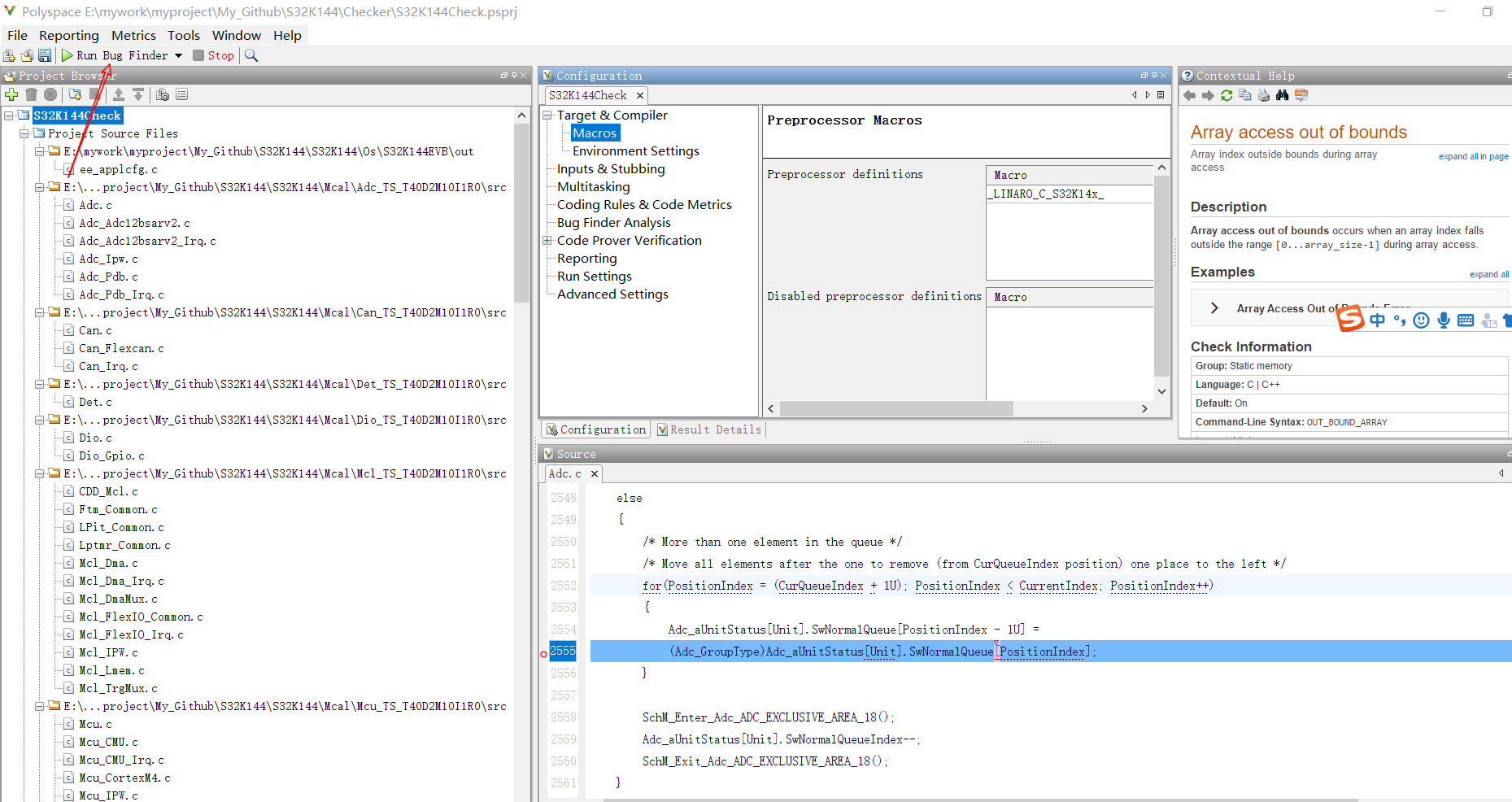1512x802 pixels.
Task: Open the Tools menu
Action: click(x=184, y=35)
